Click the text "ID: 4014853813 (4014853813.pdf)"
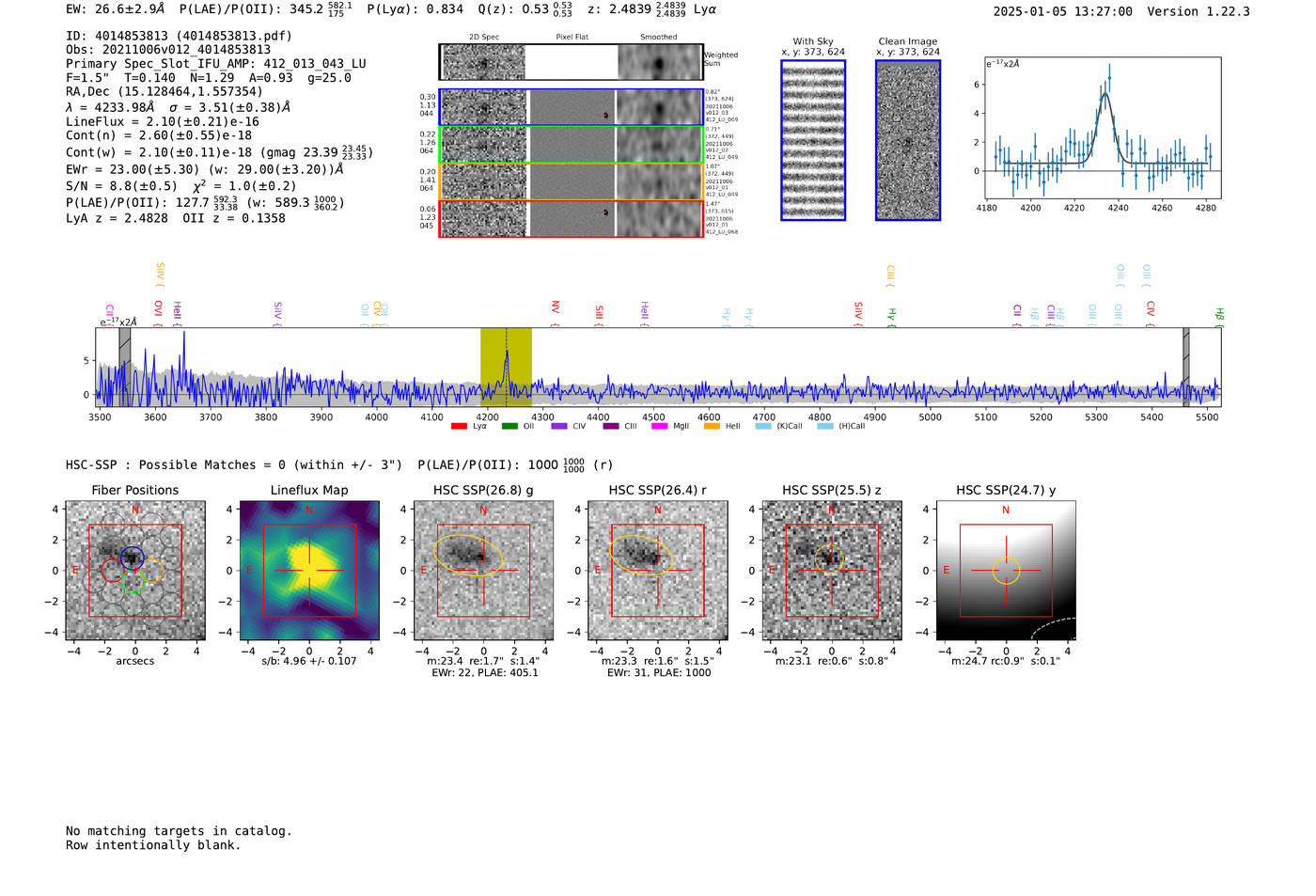Image resolution: width=1316 pixels, height=896 pixels. click(x=179, y=36)
